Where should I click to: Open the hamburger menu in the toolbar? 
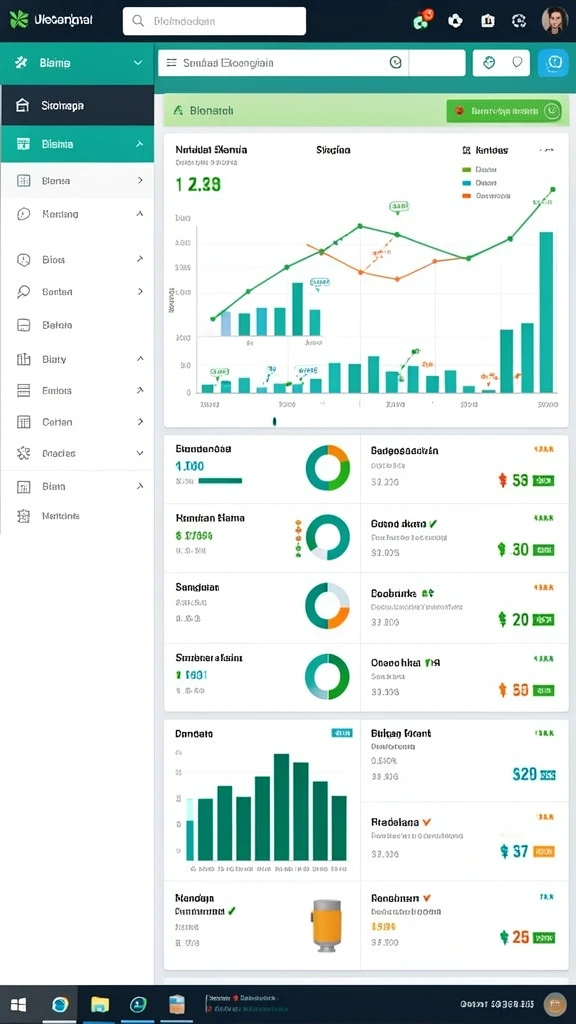tap(172, 63)
